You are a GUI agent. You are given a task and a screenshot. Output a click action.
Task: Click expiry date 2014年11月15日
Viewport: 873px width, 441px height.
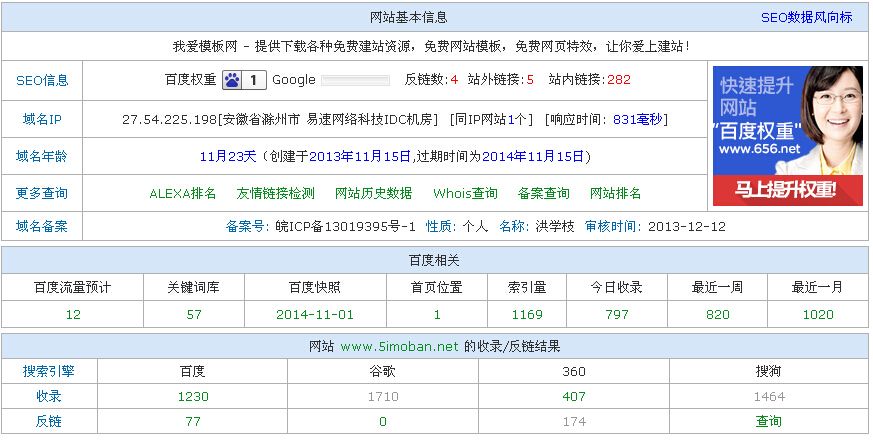(x=533, y=156)
